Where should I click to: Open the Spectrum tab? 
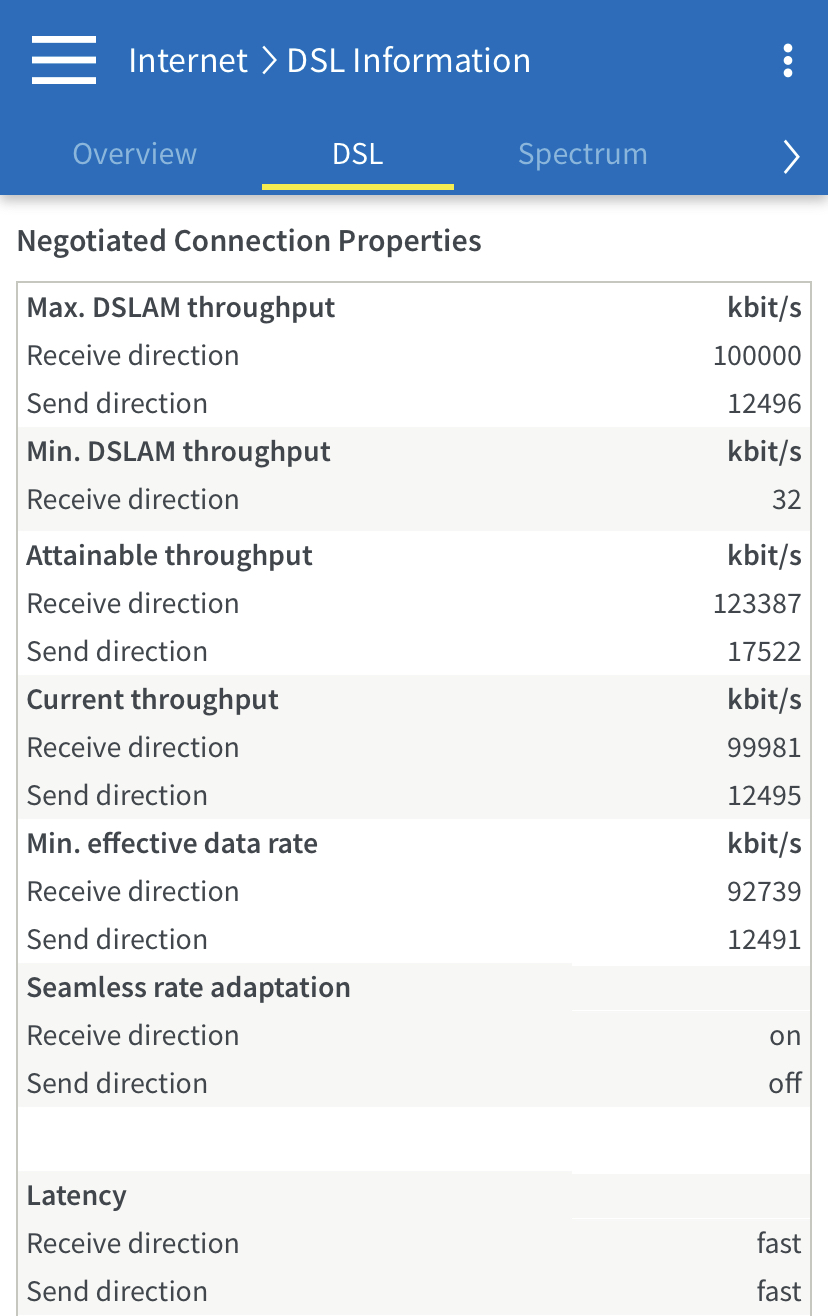583,154
